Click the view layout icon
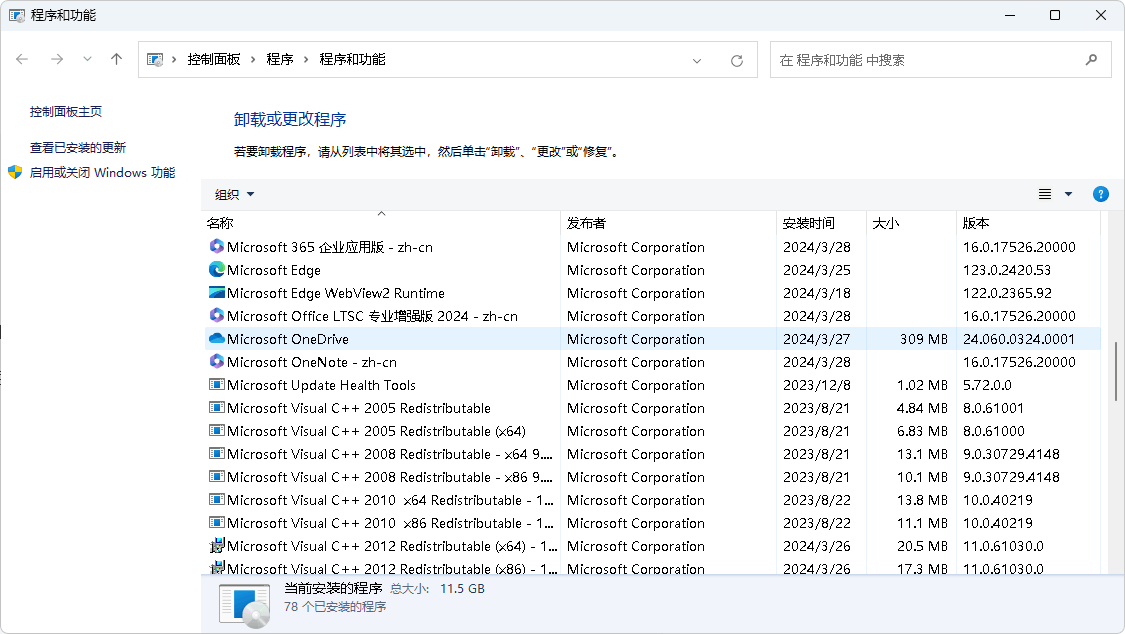This screenshot has width=1125, height=634. [1045, 194]
